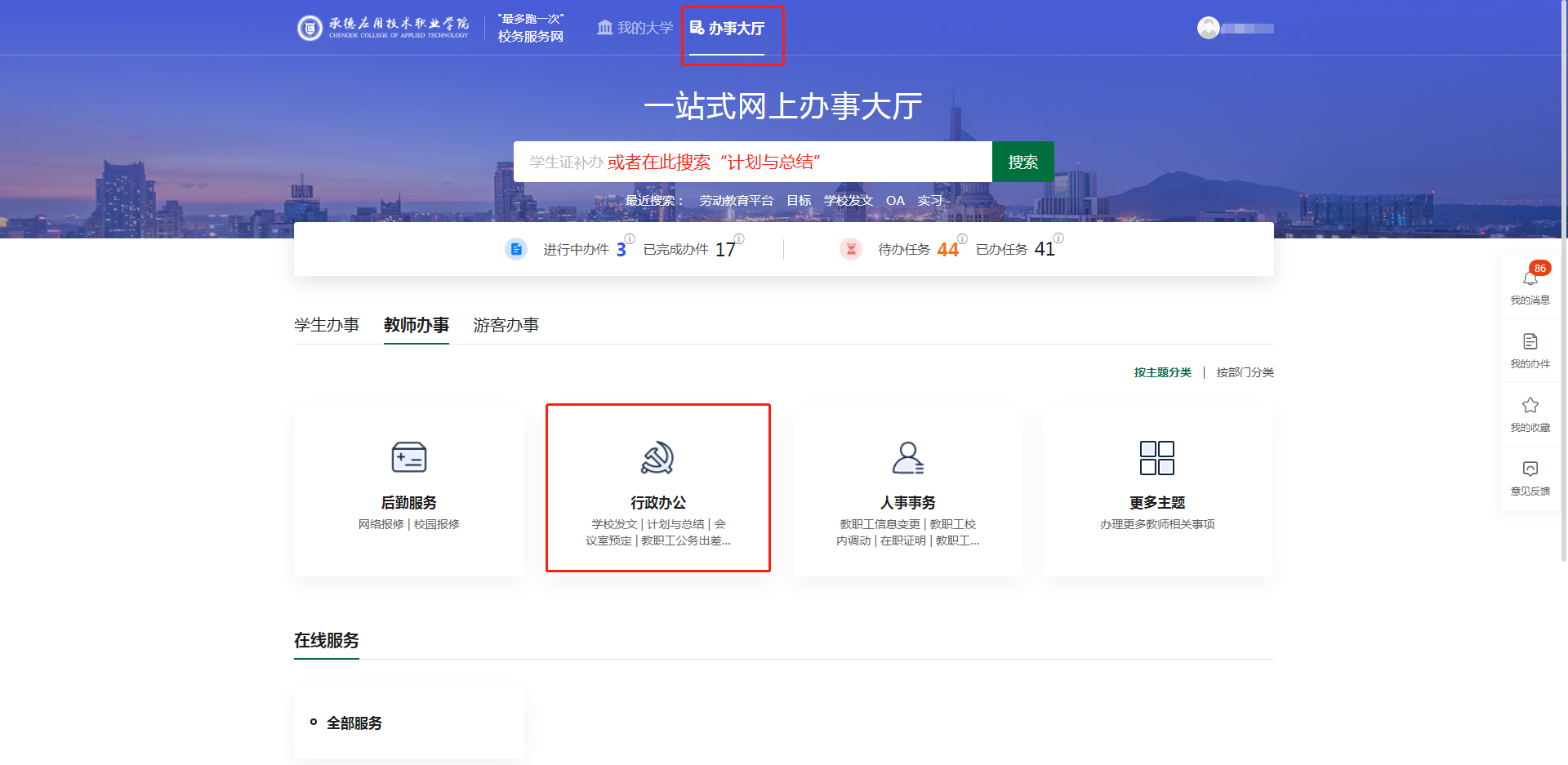This screenshot has width=1568, height=765.
Task: Click the 劳动教育平台 recent search link
Action: (x=736, y=201)
